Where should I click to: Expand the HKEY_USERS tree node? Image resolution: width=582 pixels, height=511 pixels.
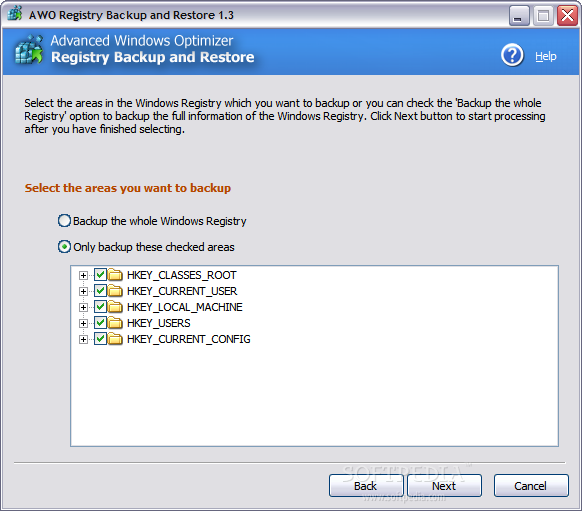coord(83,323)
